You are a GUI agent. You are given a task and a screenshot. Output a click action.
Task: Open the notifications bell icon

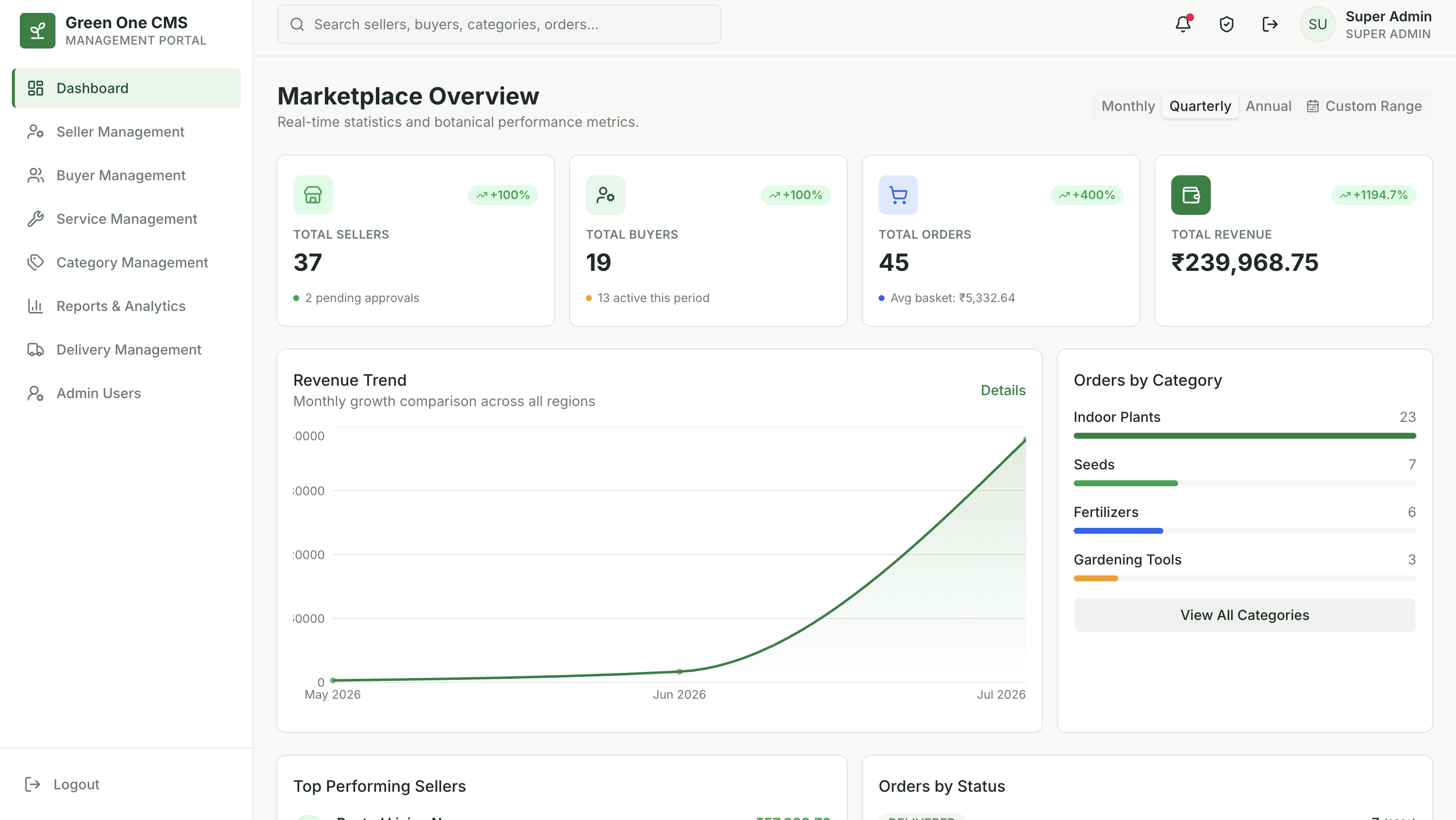pyautogui.click(x=1183, y=24)
